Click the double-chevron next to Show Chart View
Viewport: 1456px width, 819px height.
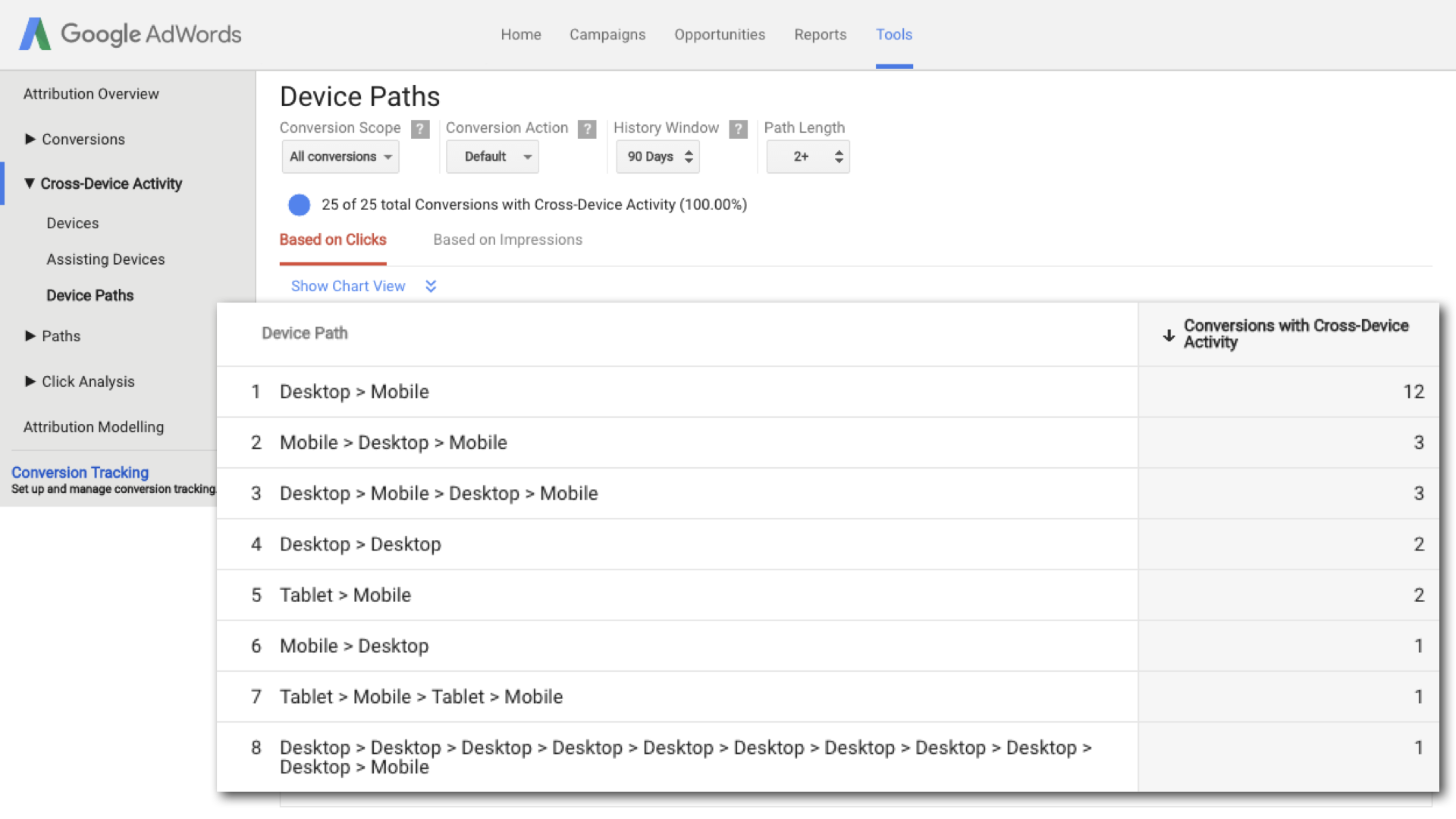[x=431, y=286]
